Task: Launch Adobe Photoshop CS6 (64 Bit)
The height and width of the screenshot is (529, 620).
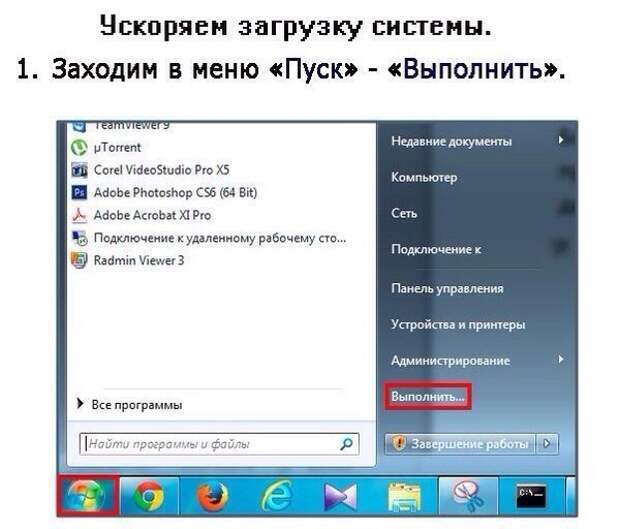Action: 164,193
